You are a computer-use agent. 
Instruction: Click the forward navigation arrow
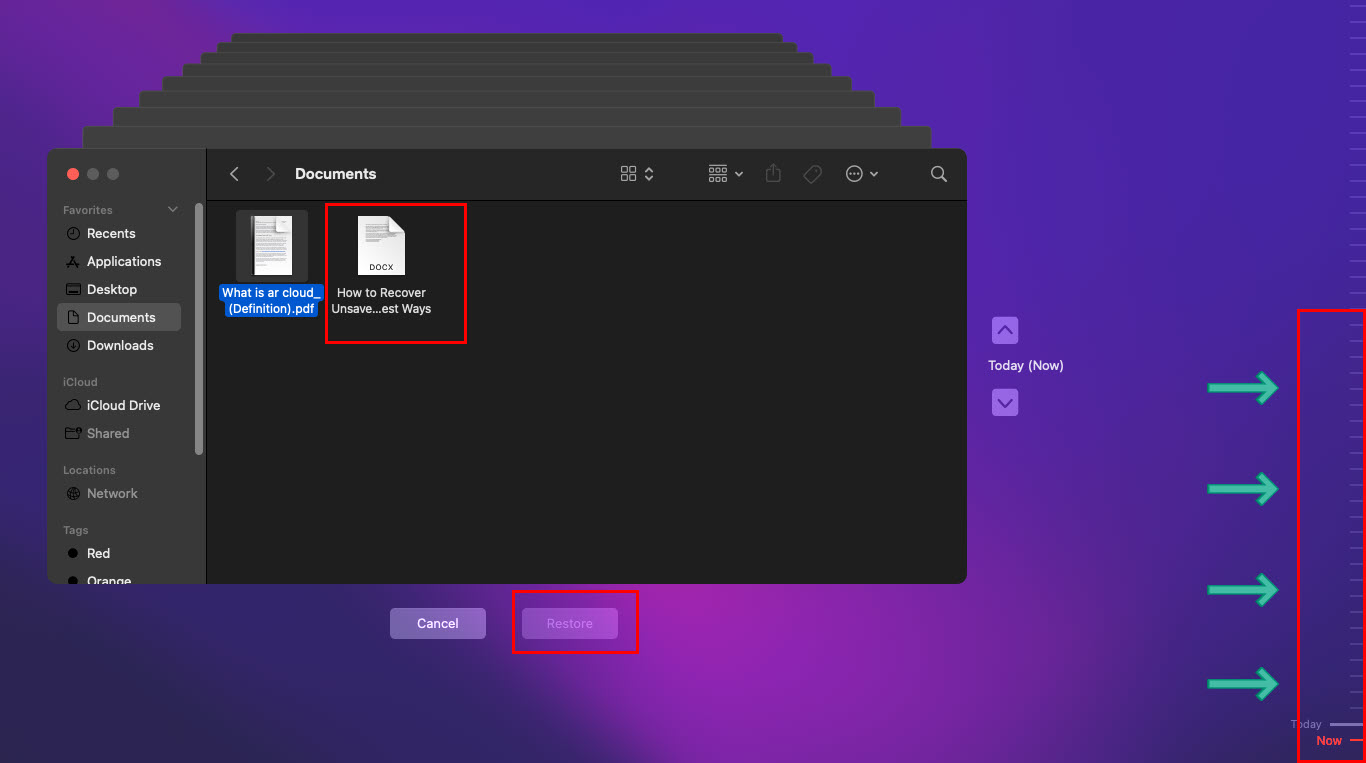(270, 174)
